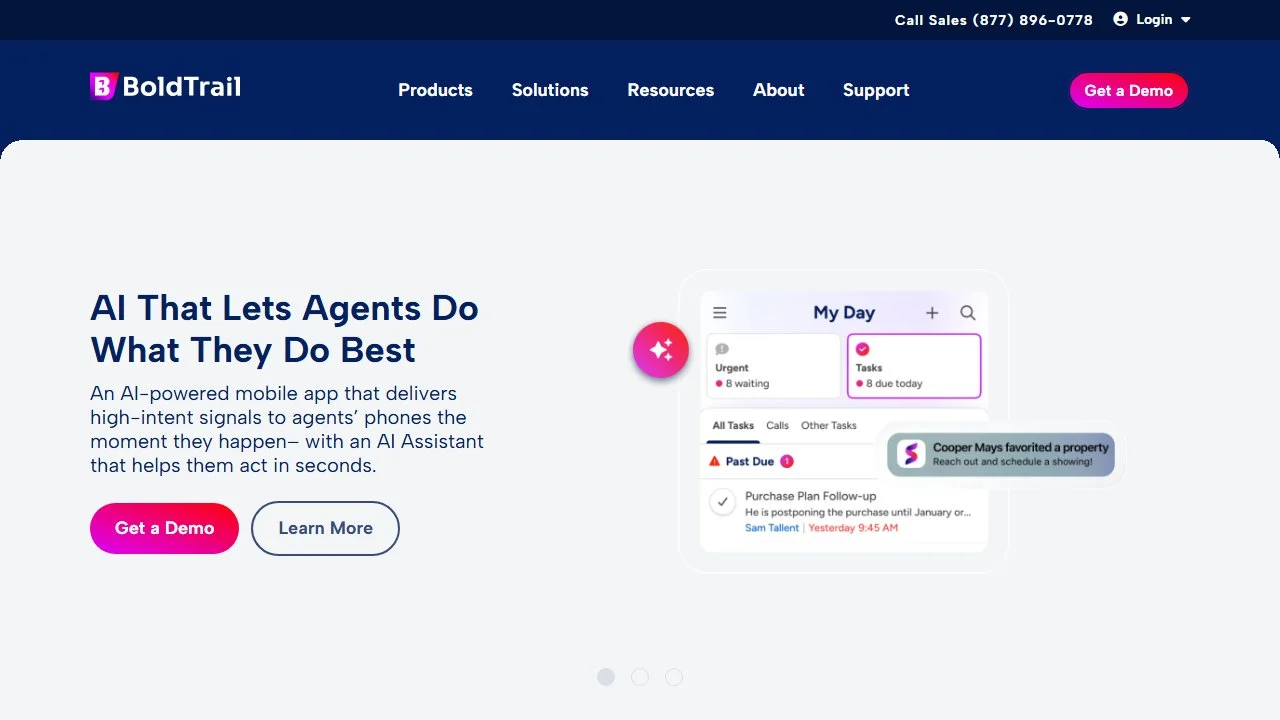Viewport: 1280px width, 720px height.
Task: Click the Tasks pink checkmark icon
Action: (x=862, y=349)
